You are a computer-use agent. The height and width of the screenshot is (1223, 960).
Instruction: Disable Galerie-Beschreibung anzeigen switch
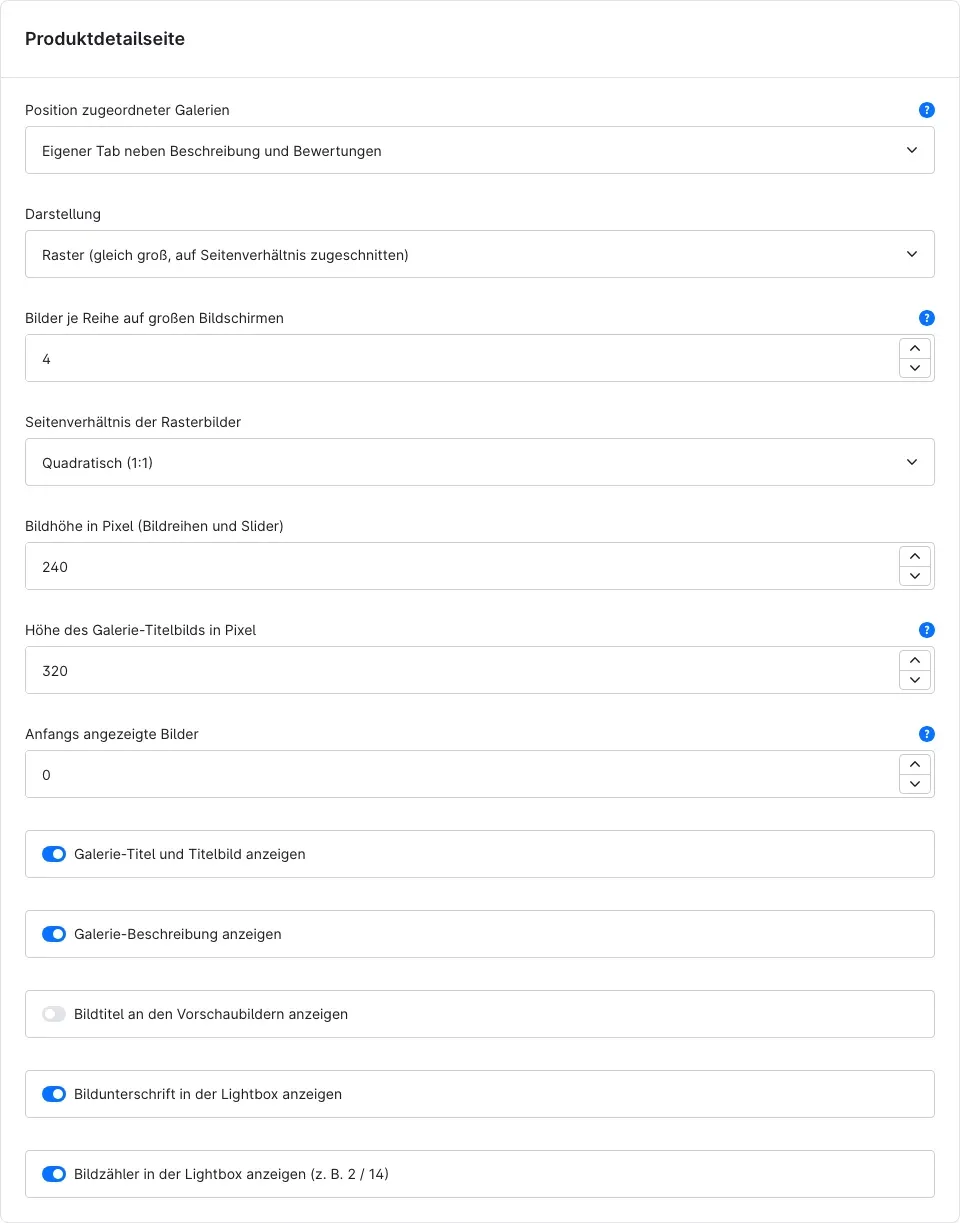(x=54, y=934)
